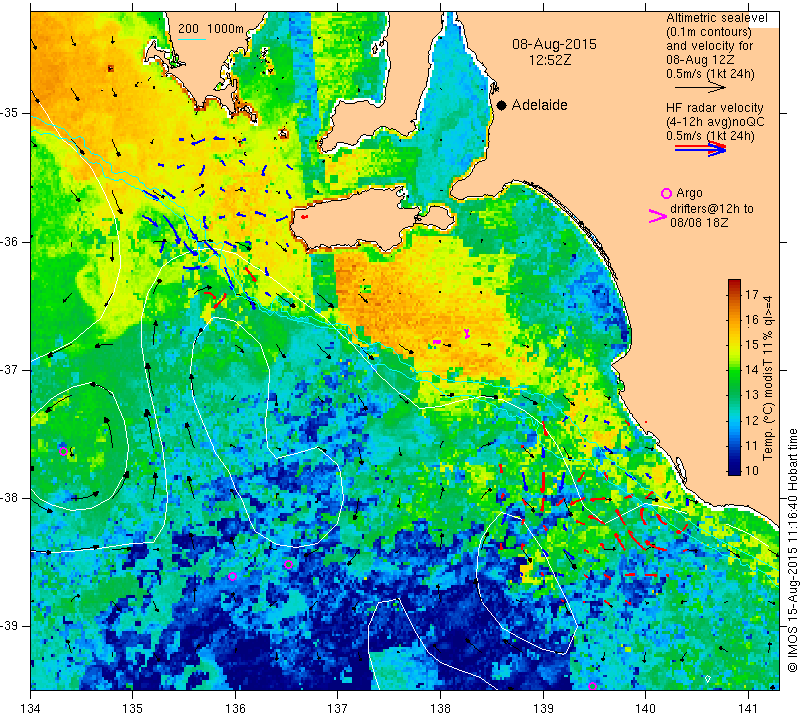Click the 140 longitude axis label
This screenshot has height=720, width=800.
(645, 708)
